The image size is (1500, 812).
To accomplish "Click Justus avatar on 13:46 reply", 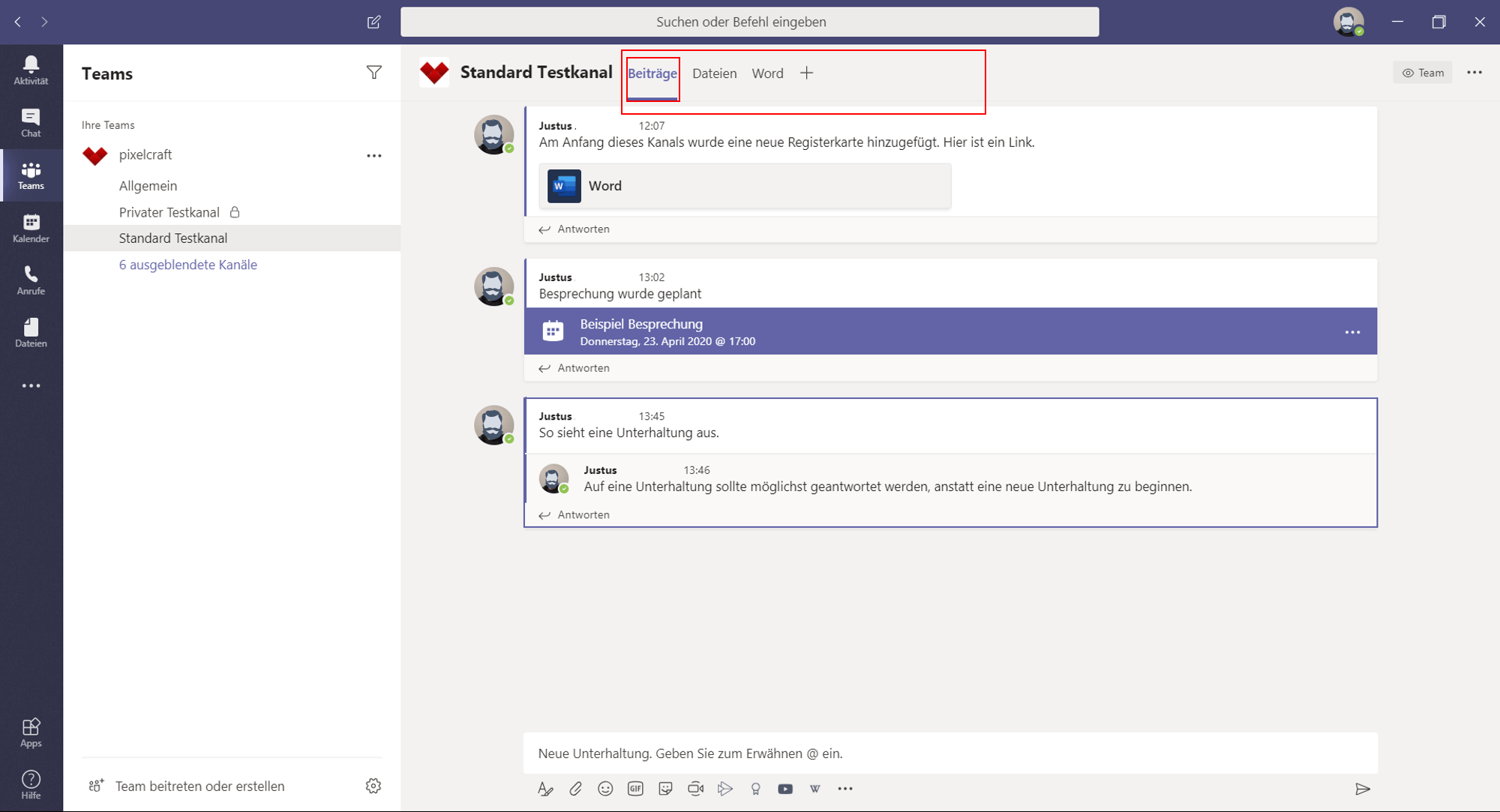I will point(553,478).
